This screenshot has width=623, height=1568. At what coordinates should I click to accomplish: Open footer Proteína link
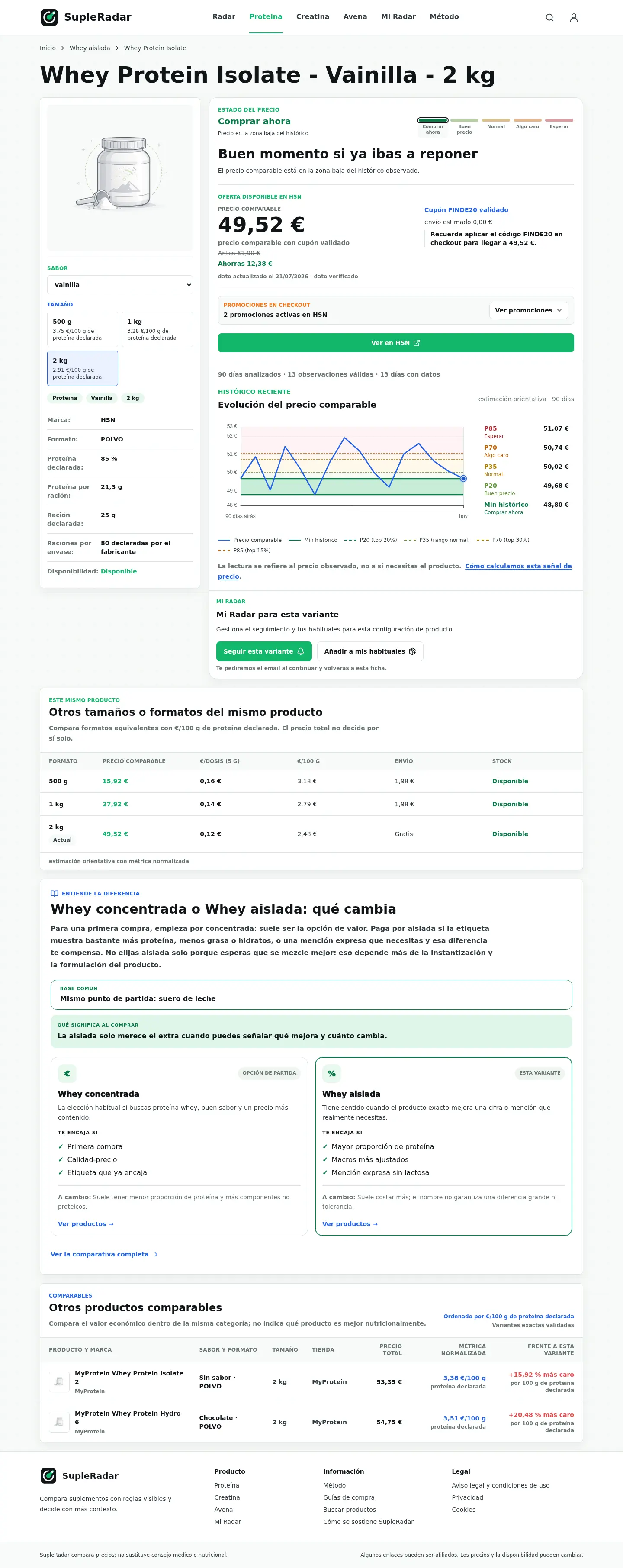point(226,1485)
